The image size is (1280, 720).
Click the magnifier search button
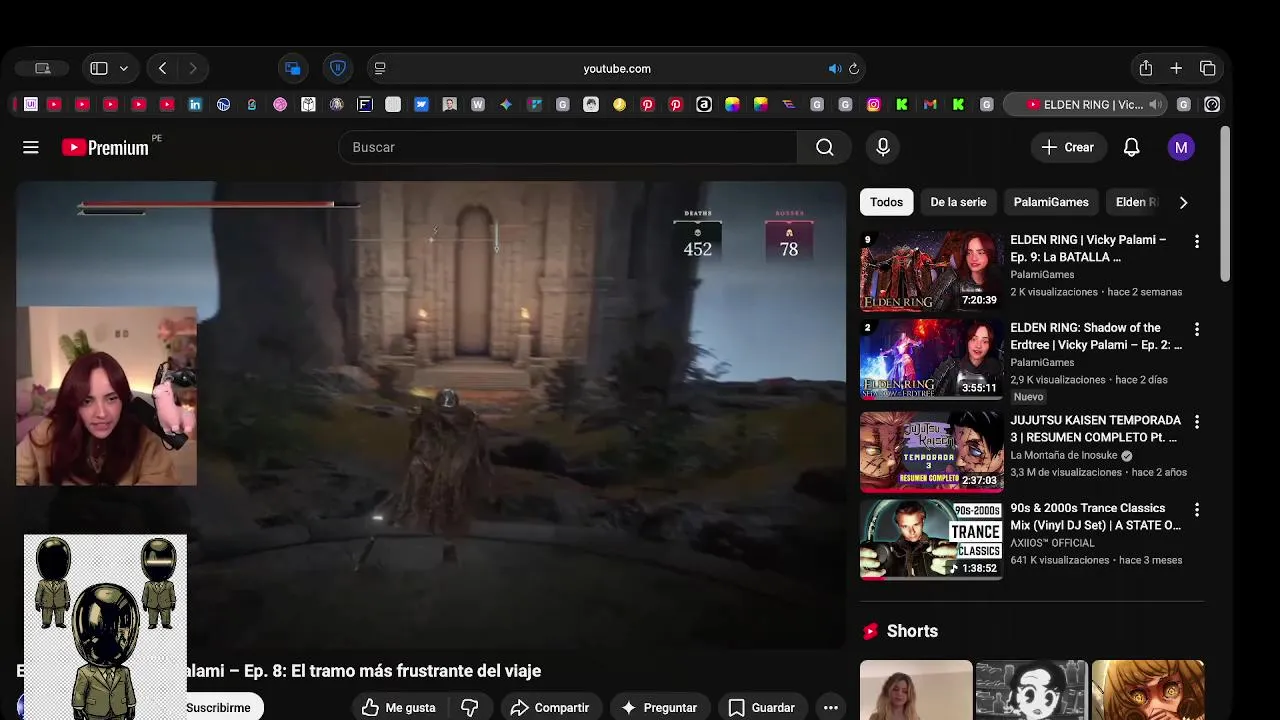tap(824, 147)
